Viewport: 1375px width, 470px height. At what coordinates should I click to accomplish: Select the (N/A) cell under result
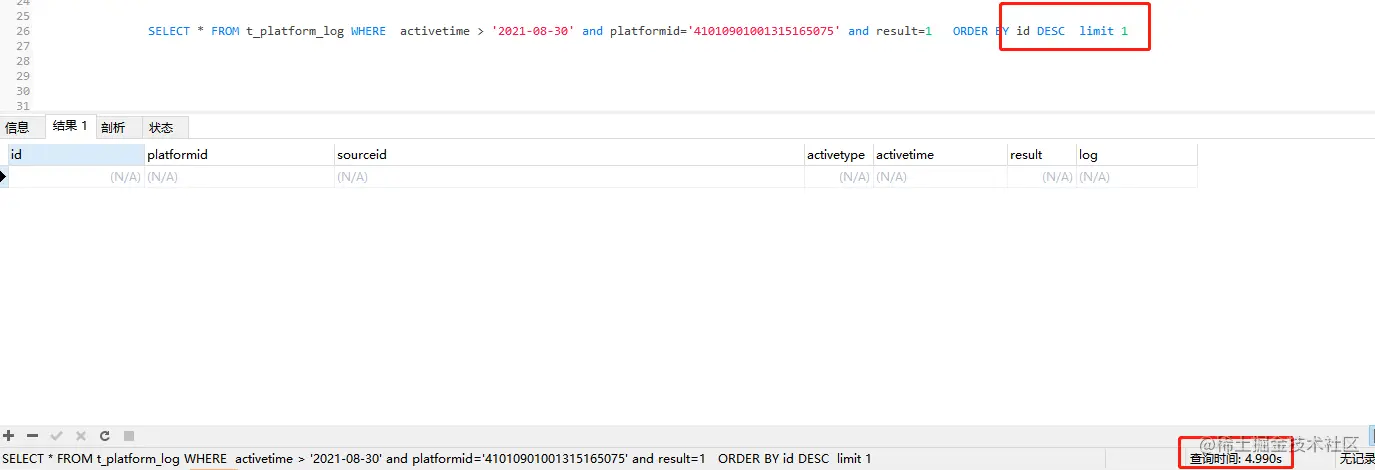1042,177
